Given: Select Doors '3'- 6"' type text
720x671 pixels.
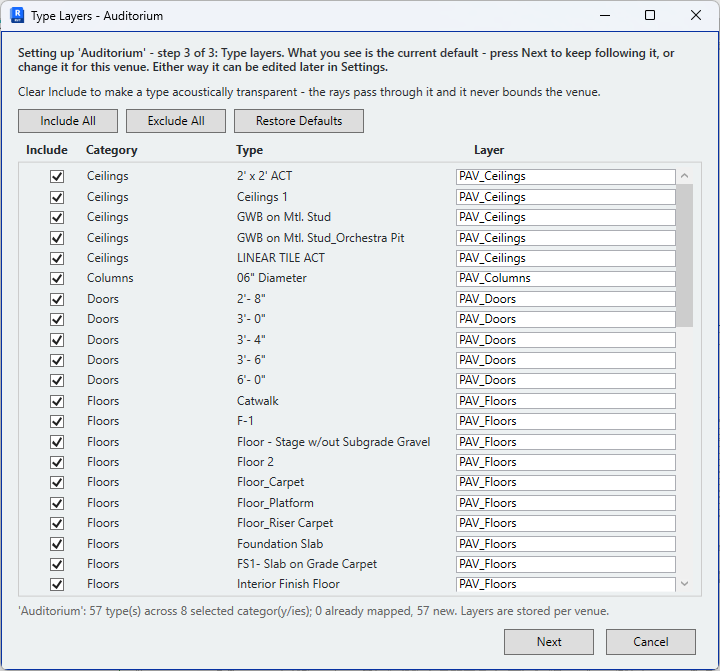Looking at the screenshot, I should coord(251,360).
